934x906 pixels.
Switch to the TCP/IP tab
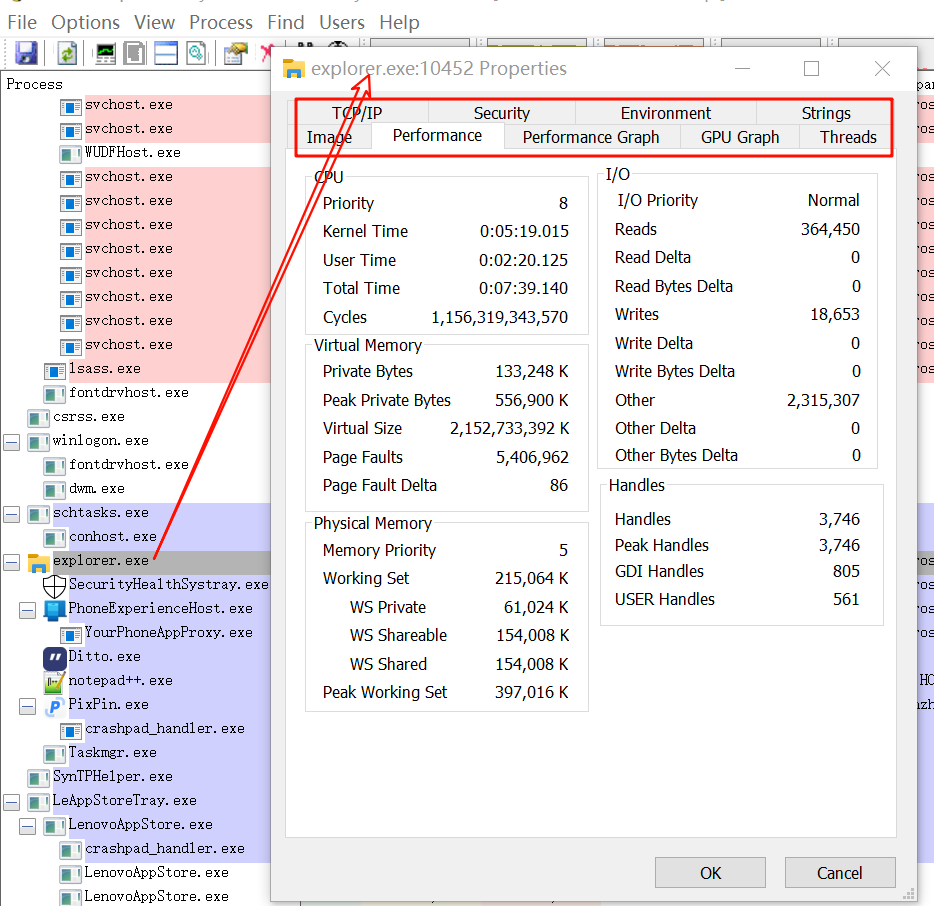click(356, 112)
